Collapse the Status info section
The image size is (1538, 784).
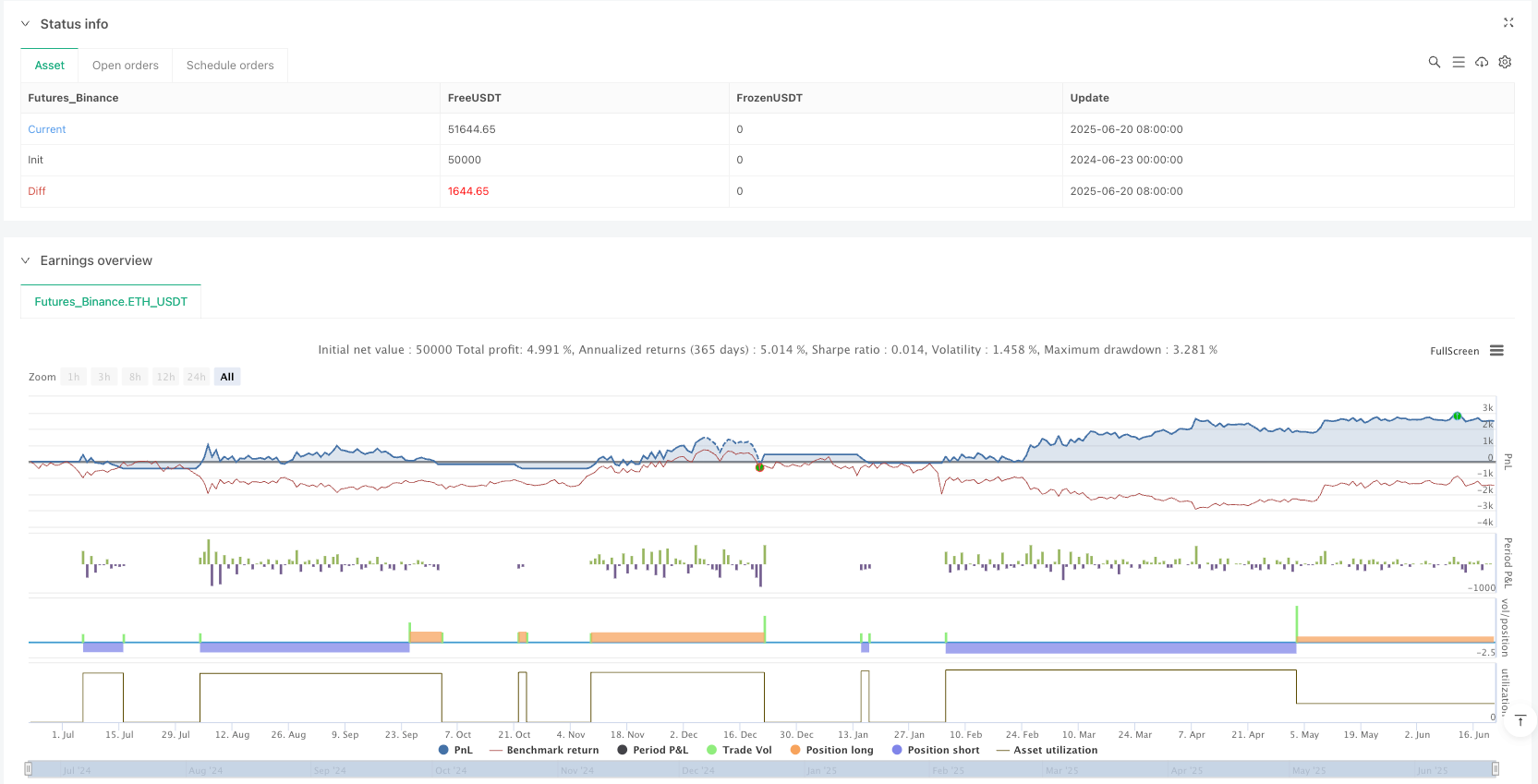pyautogui.click(x=25, y=24)
